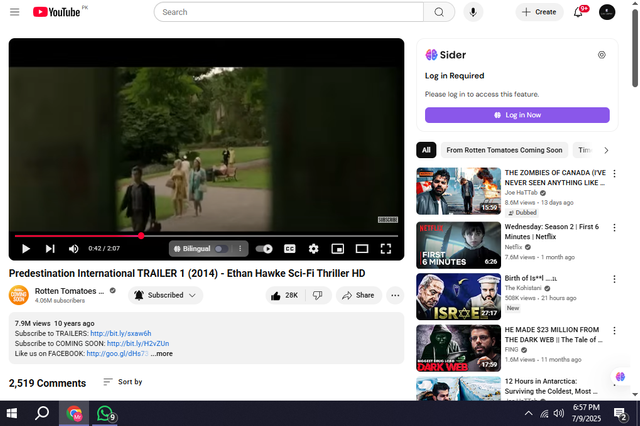Toggle the autoplay switch

(264, 248)
